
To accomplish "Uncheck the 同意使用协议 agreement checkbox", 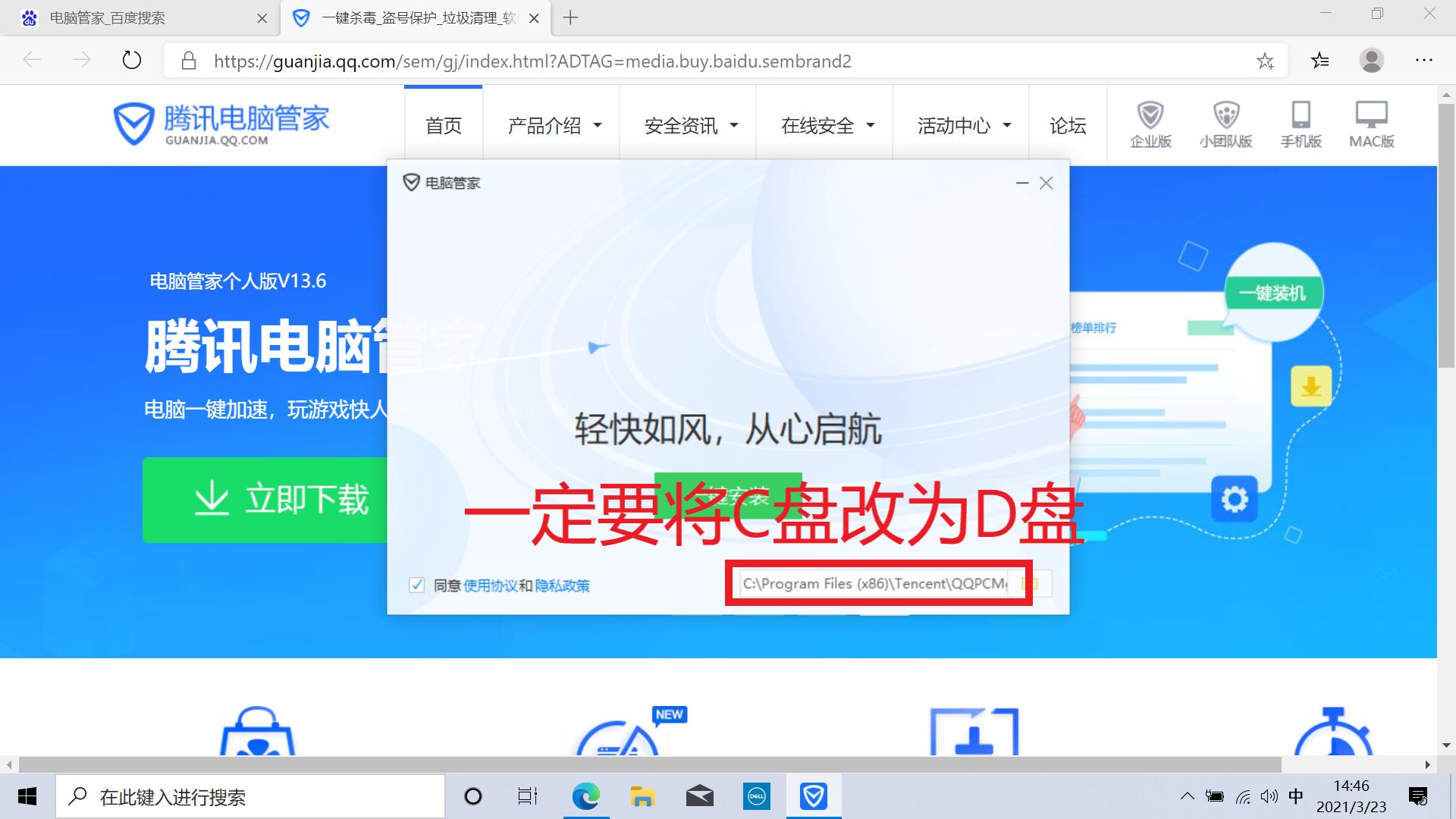I will point(416,585).
